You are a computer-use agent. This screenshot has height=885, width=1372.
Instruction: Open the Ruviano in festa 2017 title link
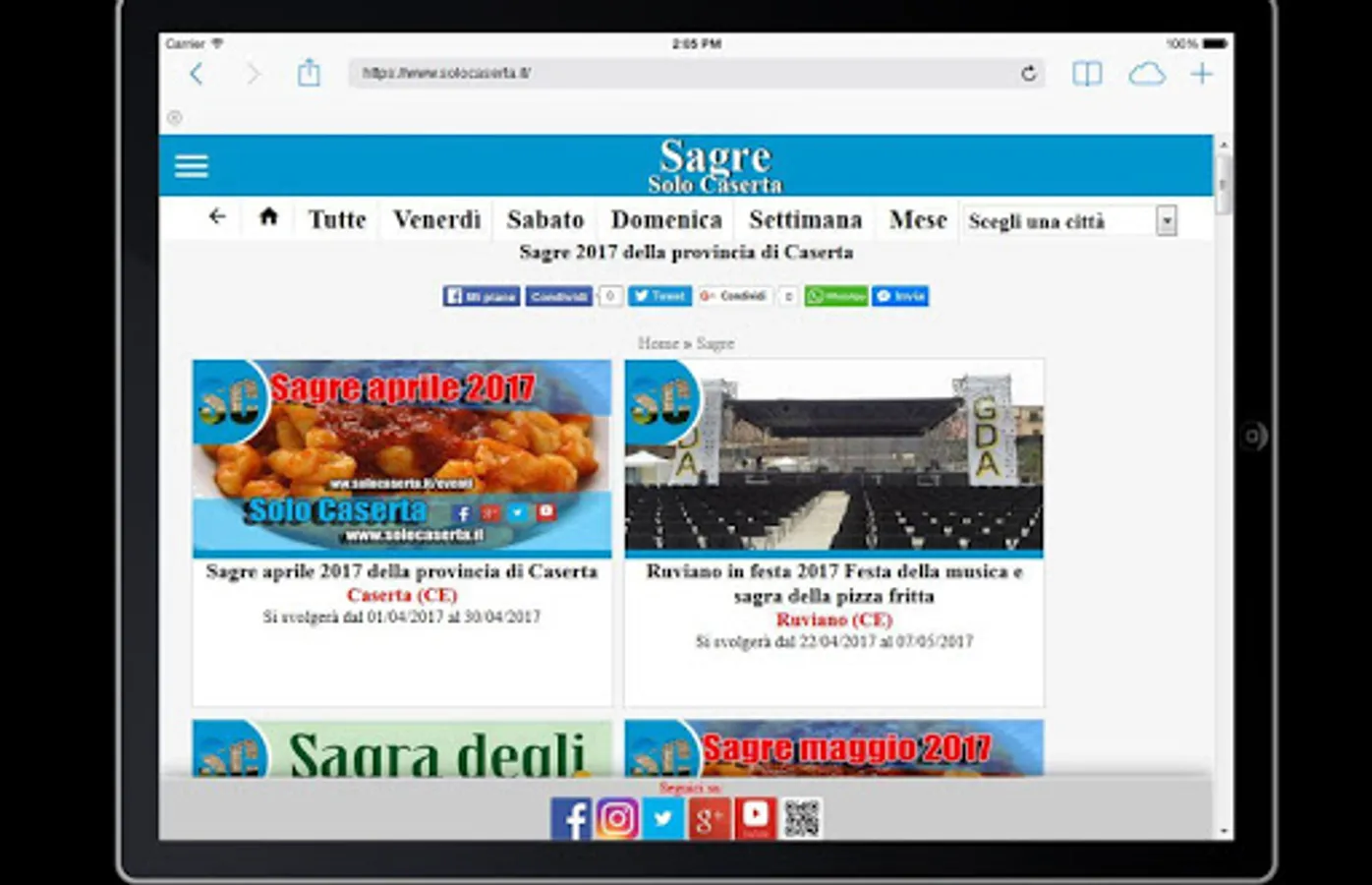[834, 583]
